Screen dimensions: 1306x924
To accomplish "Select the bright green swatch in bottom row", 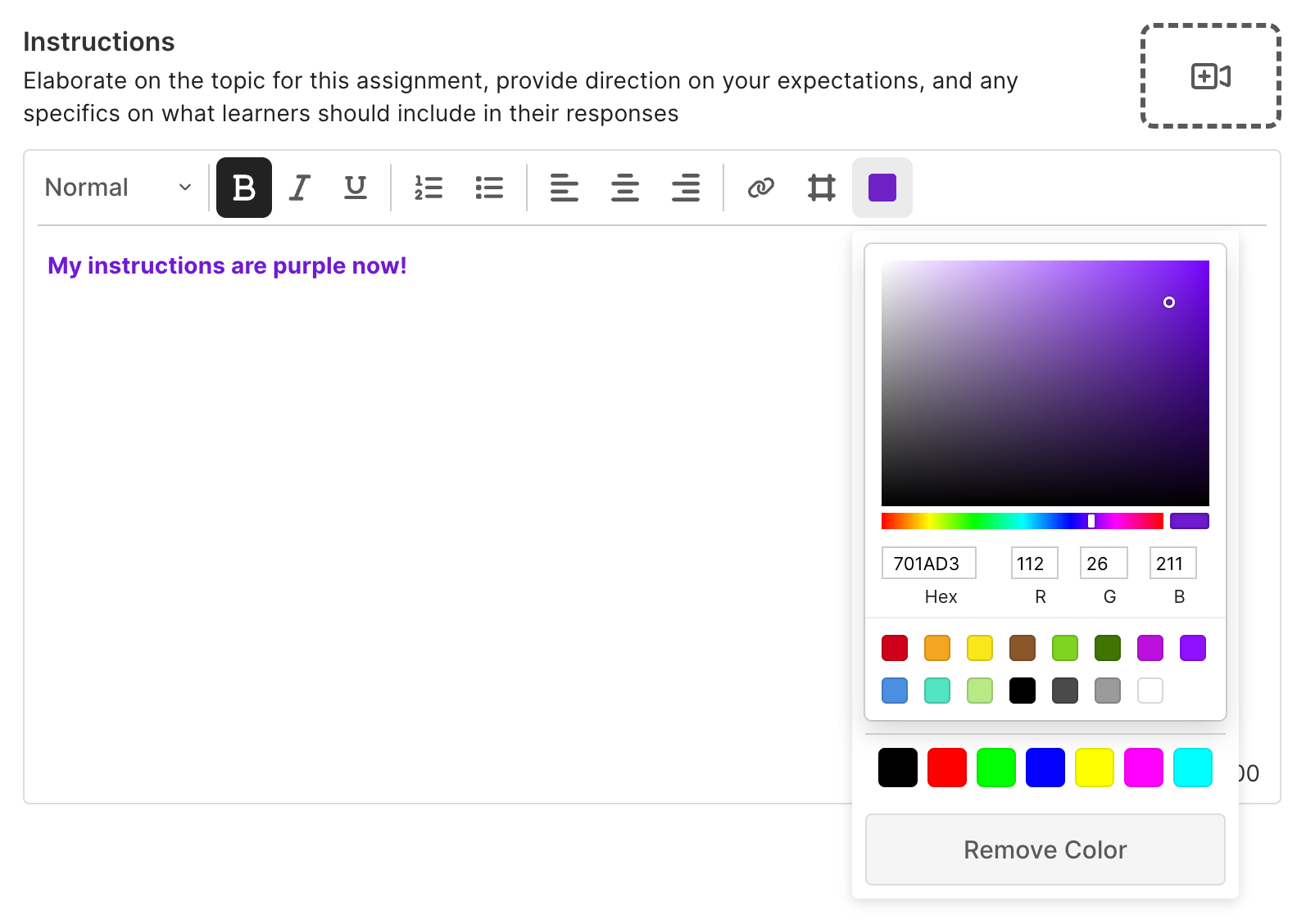I will click(x=996, y=768).
